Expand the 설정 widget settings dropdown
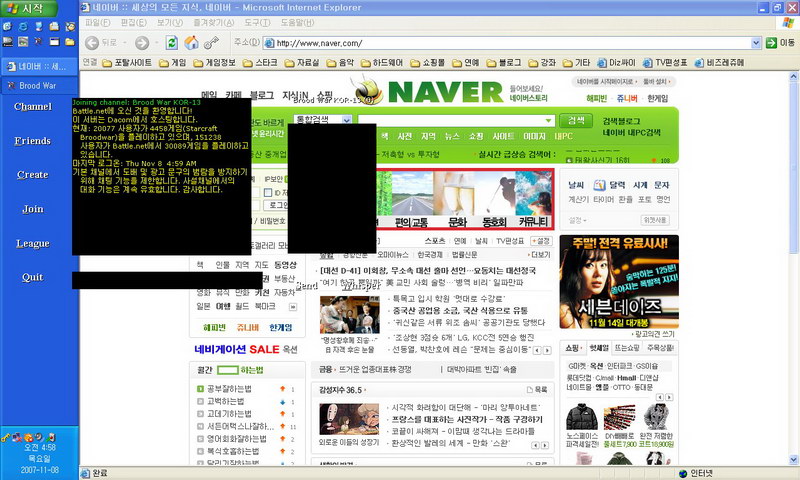 point(578,220)
